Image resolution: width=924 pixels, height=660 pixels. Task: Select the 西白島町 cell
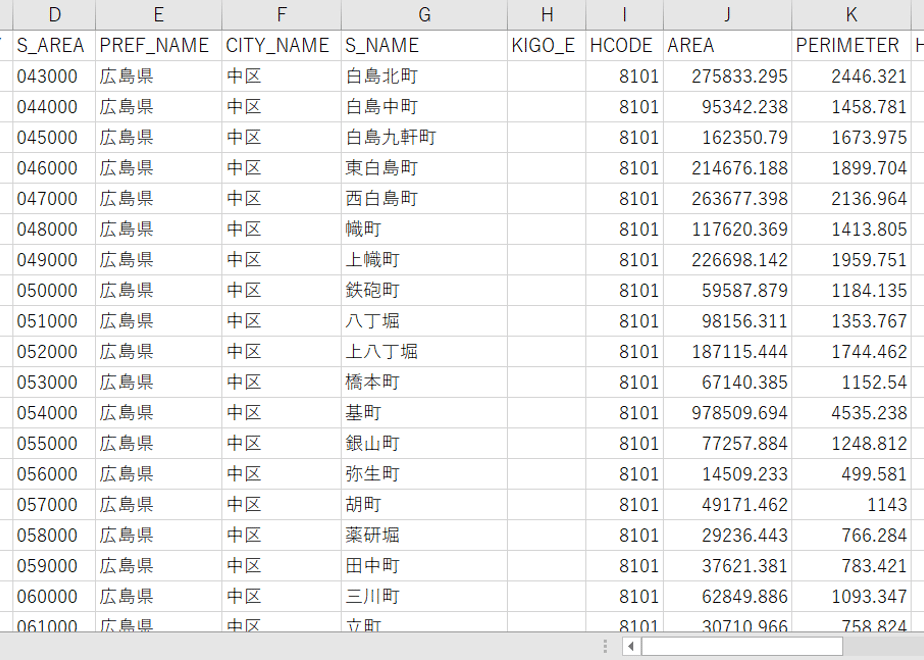(x=424, y=199)
